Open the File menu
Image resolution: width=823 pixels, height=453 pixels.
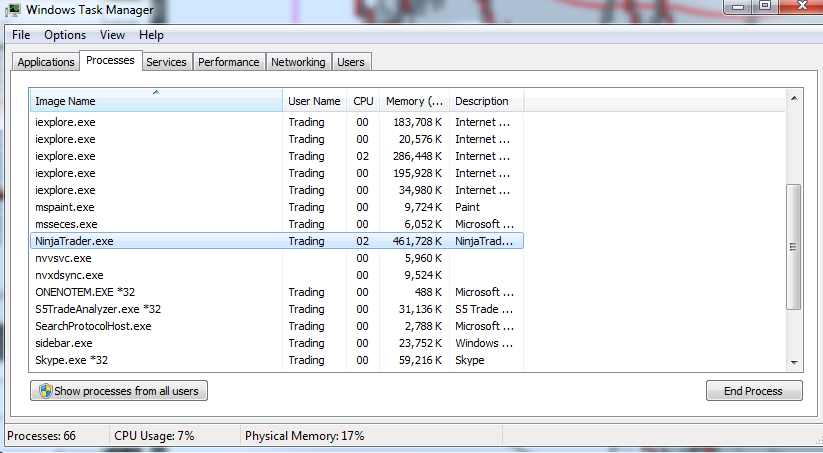21,35
